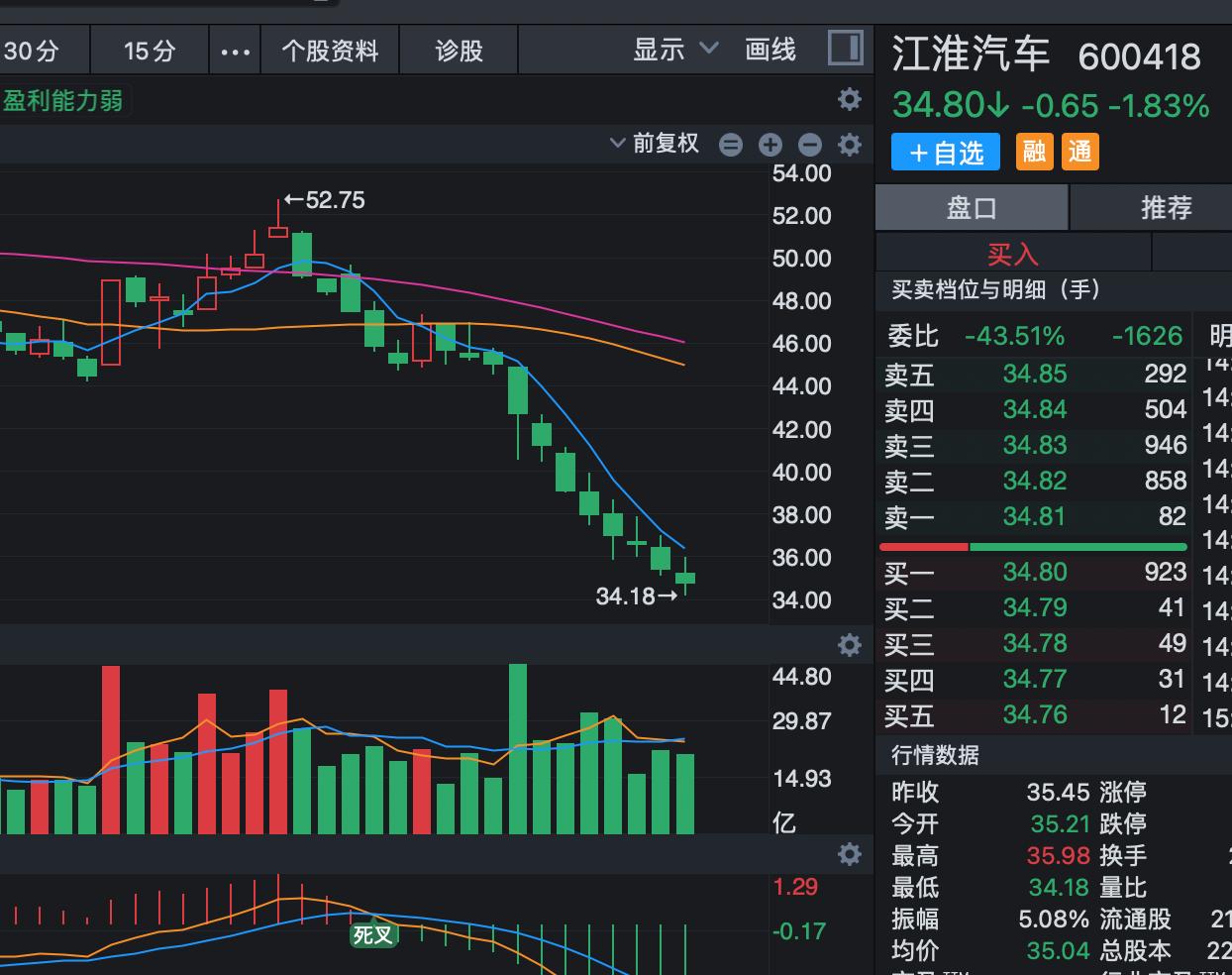Viewport: 1232px width, 975px height.
Task: Open volume panel settings gear
Action: point(850,645)
